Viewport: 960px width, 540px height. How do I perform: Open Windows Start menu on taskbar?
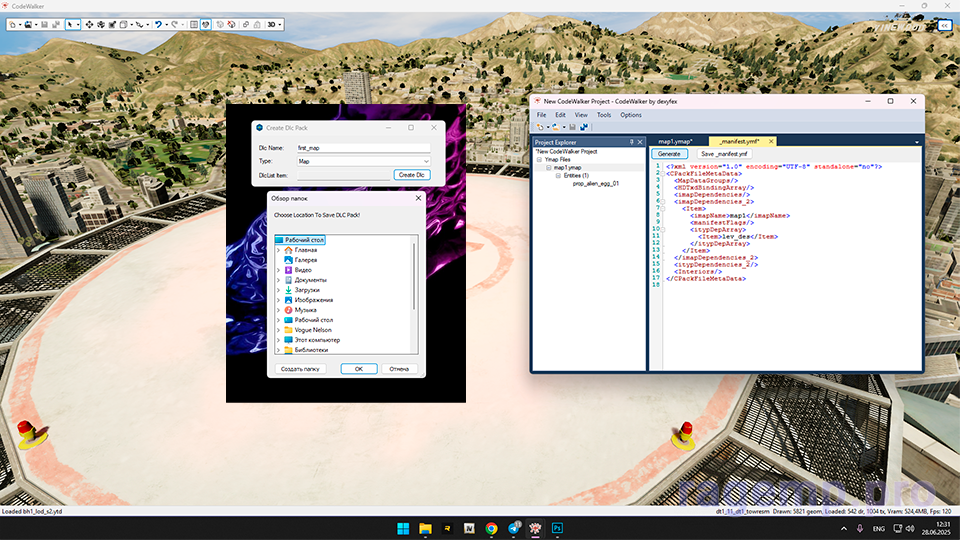coord(403,528)
